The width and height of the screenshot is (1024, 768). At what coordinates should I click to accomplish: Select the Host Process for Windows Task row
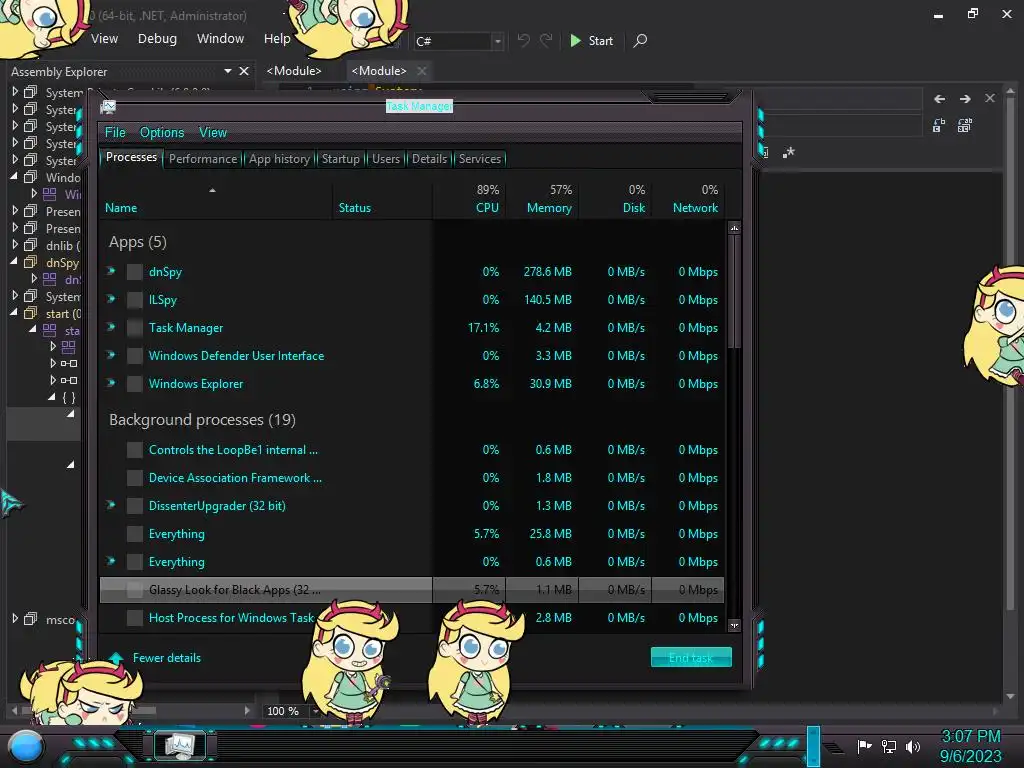click(x=411, y=618)
